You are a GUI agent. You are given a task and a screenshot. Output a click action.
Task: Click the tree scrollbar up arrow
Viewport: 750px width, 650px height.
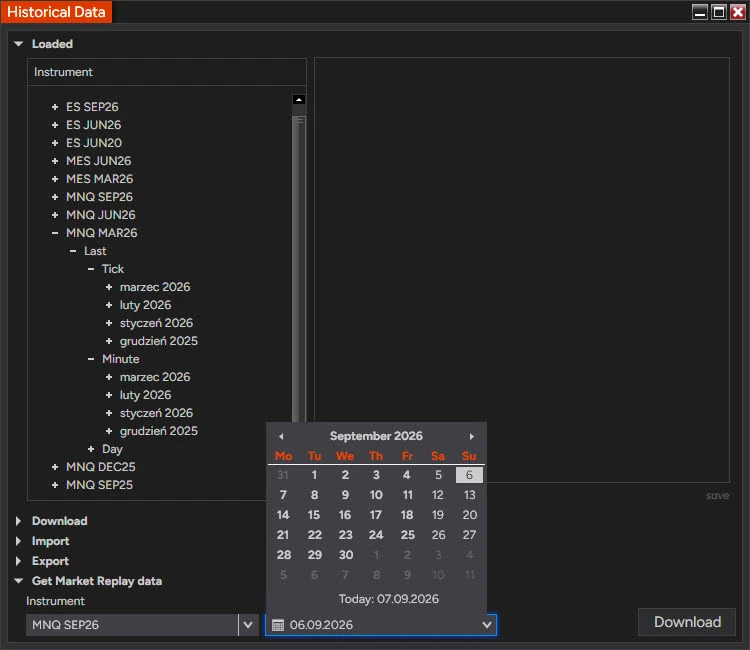299,99
